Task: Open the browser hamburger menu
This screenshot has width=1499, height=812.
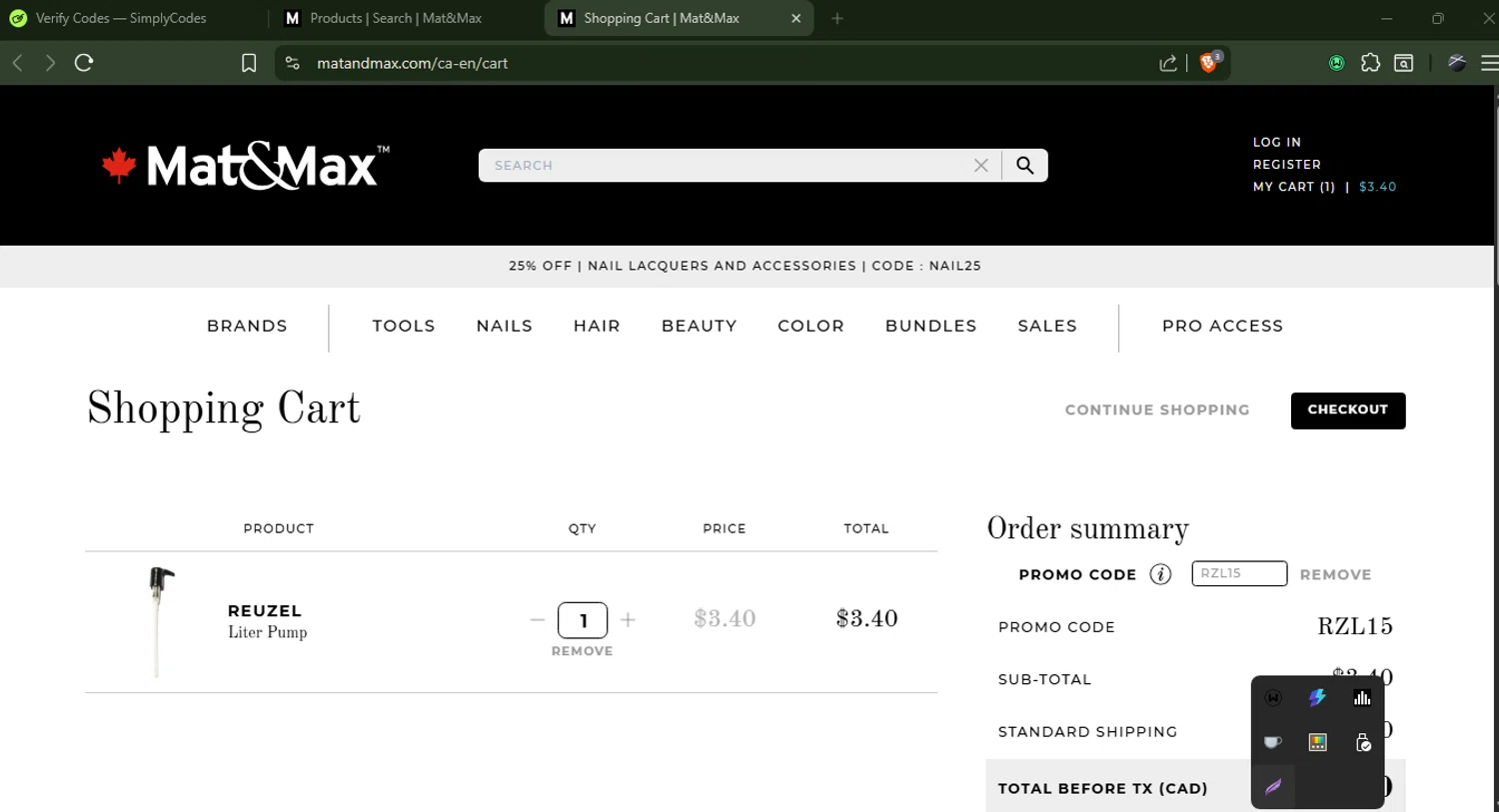Action: point(1489,63)
